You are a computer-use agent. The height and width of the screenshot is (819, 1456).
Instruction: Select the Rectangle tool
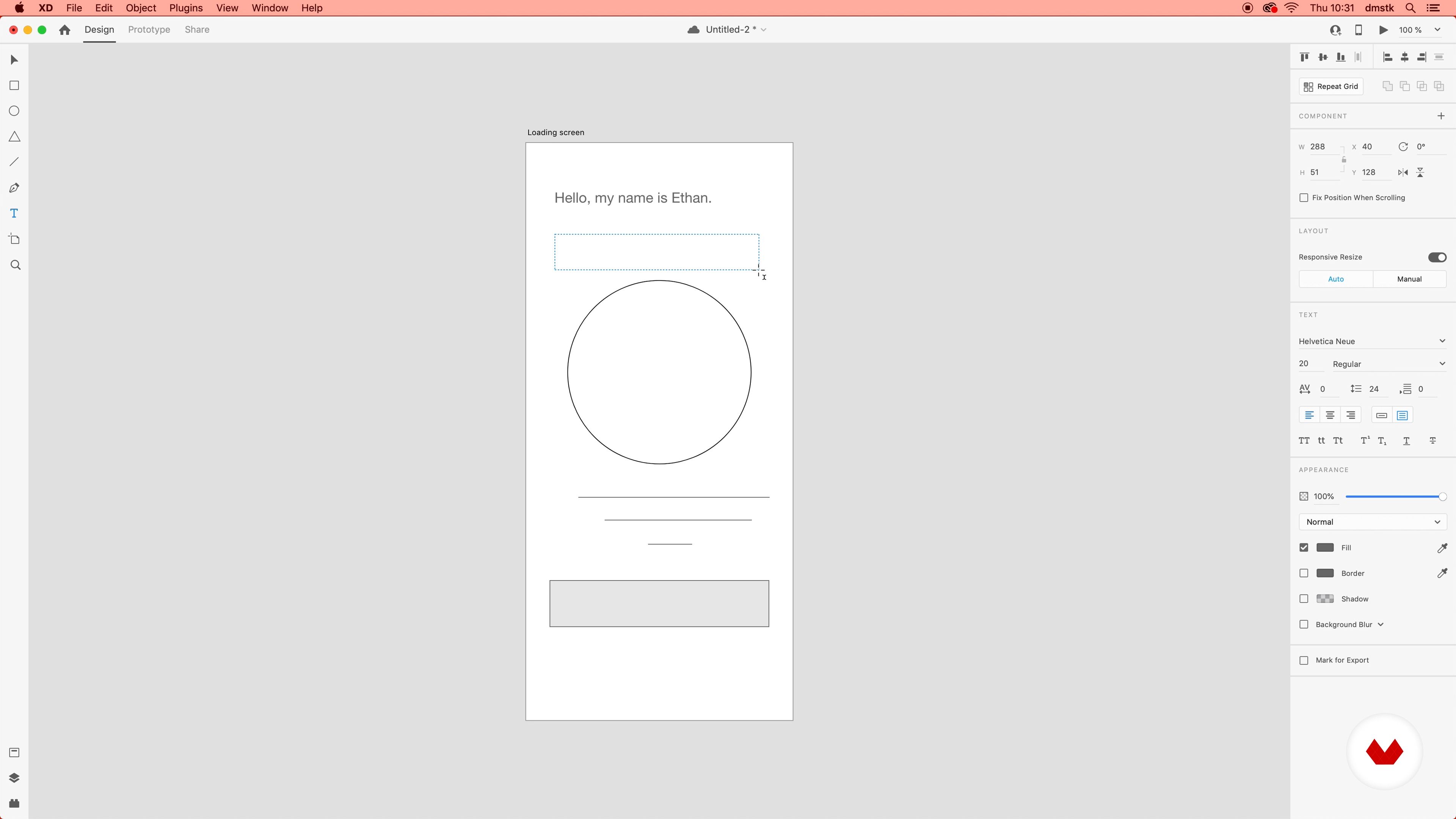coord(14,85)
